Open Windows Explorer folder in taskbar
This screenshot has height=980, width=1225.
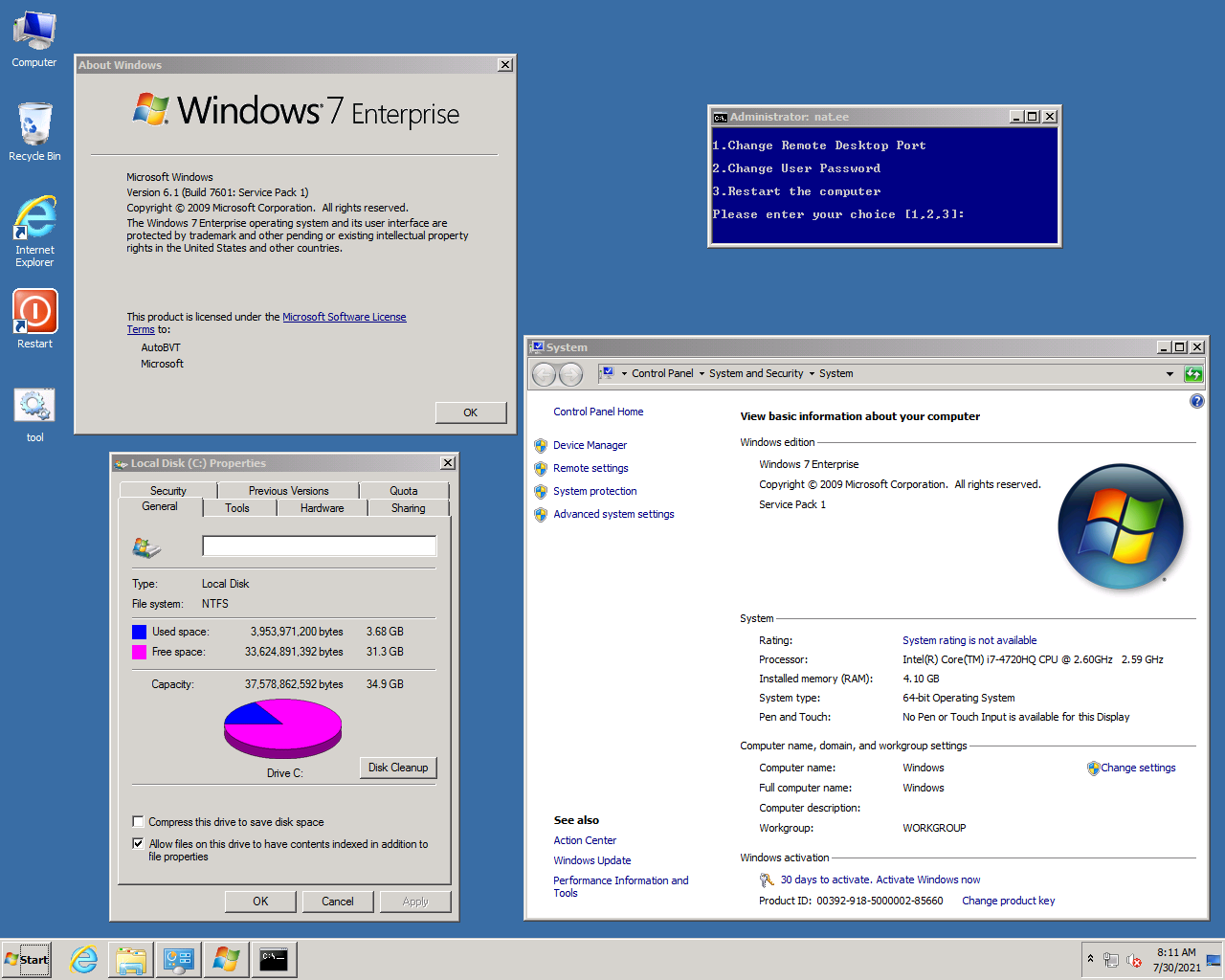[x=131, y=959]
